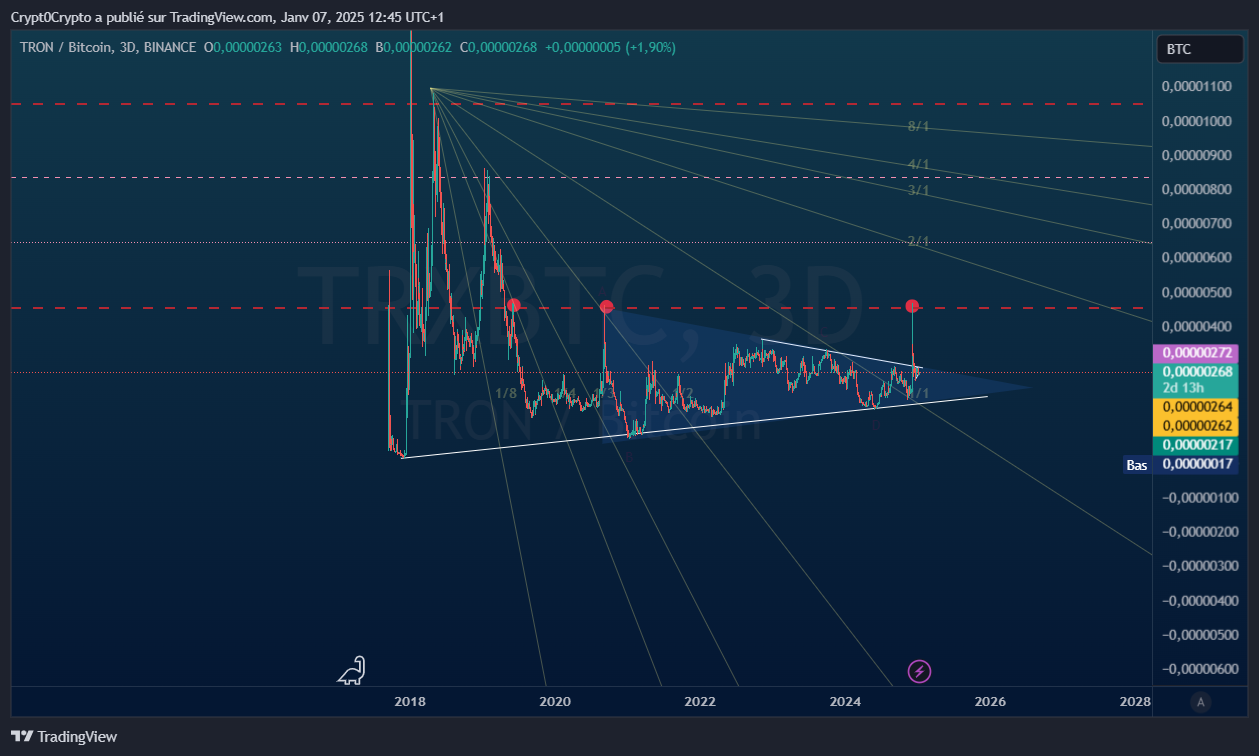This screenshot has width=1259, height=756.
Task: Click the 0,00001100 price axis label
Action: click(x=1197, y=87)
